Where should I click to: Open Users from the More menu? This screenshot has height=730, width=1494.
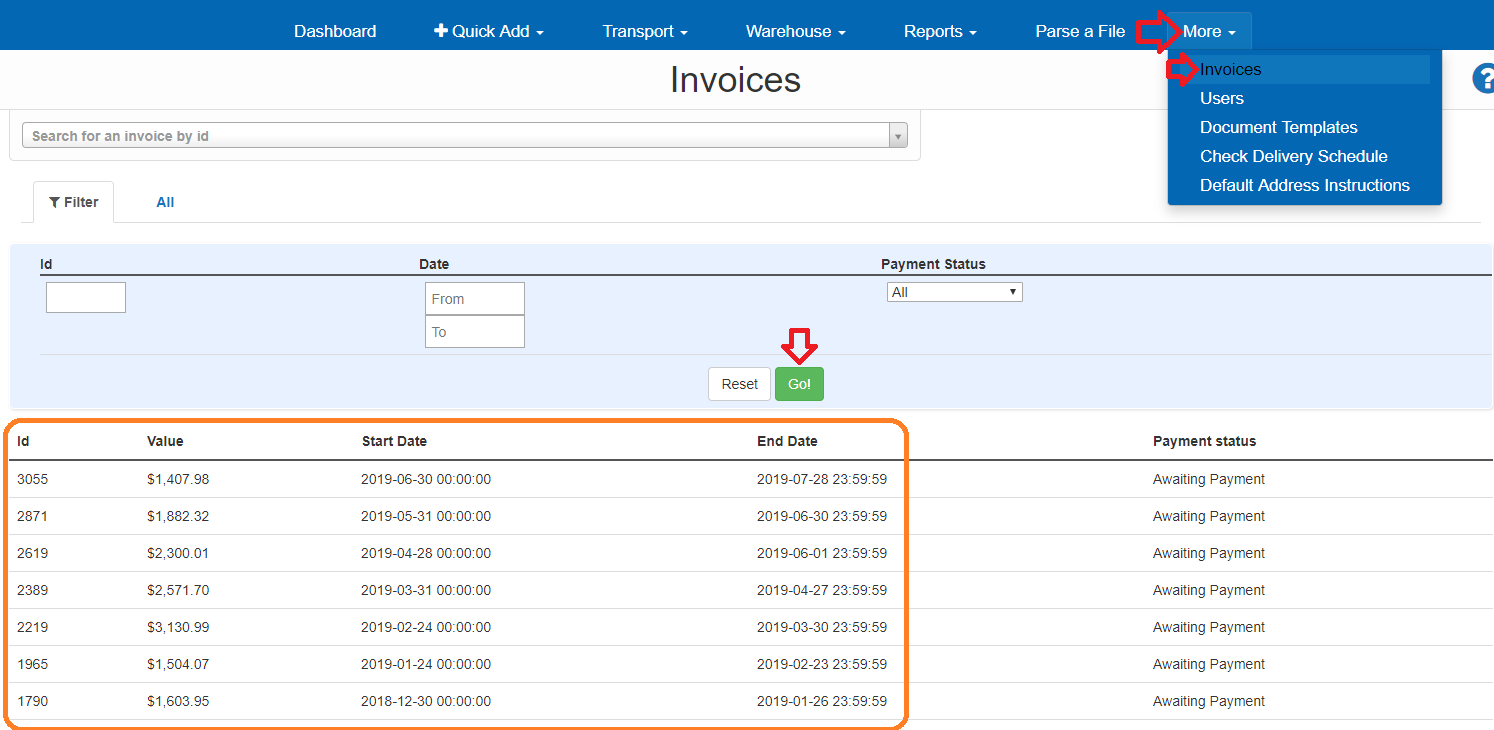pos(1221,98)
